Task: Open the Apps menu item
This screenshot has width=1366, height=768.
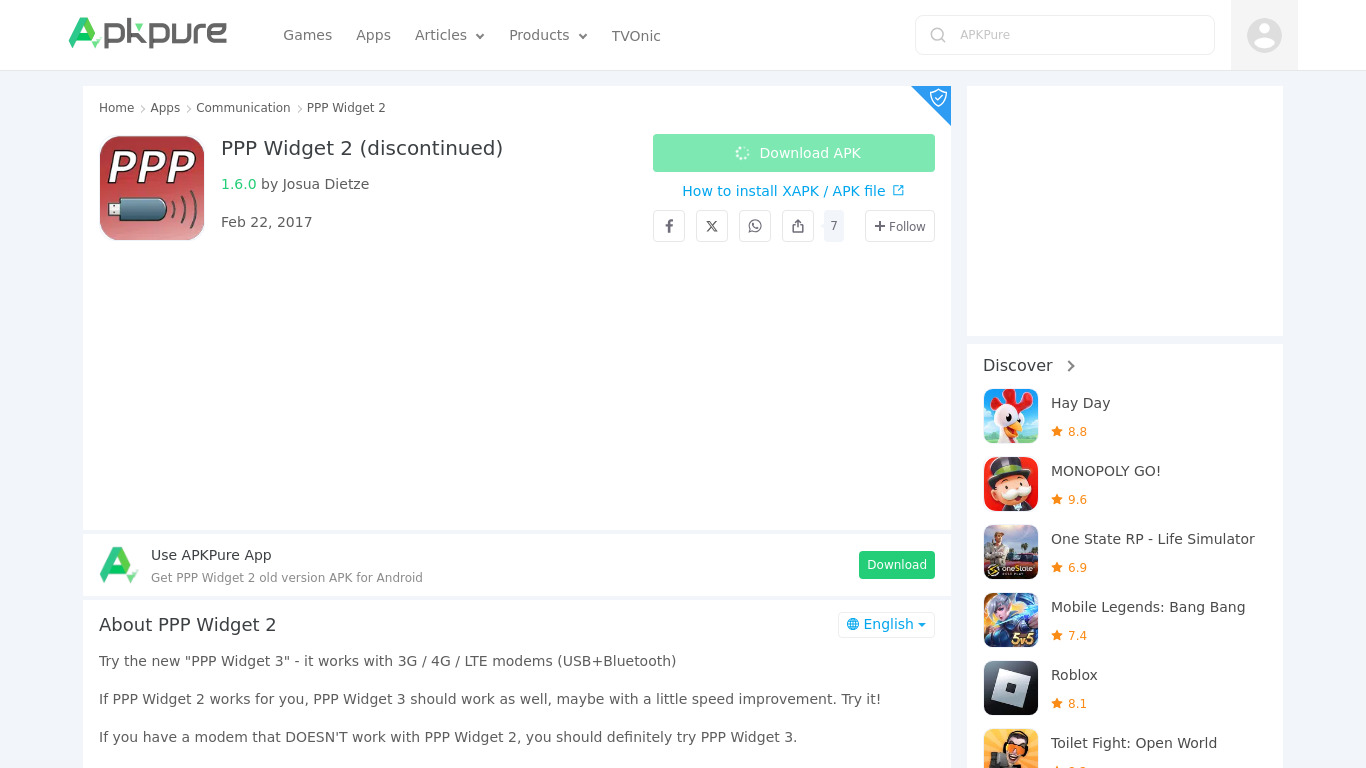Action: (x=373, y=35)
